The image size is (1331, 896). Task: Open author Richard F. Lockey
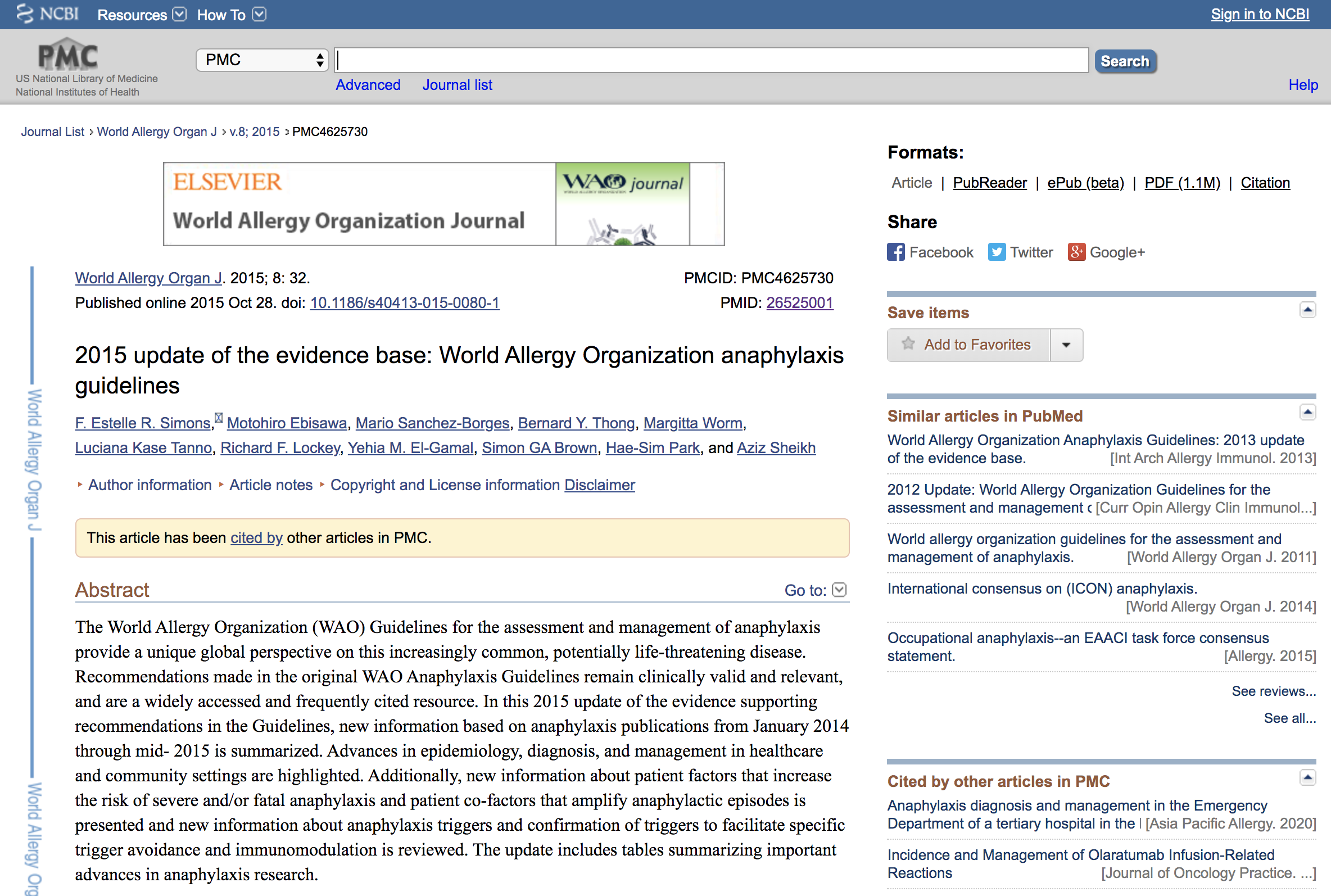tap(280, 448)
